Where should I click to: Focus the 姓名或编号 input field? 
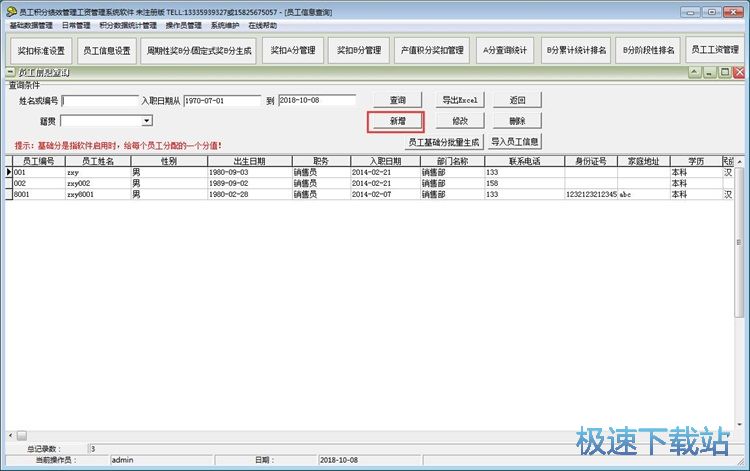[x=100, y=101]
